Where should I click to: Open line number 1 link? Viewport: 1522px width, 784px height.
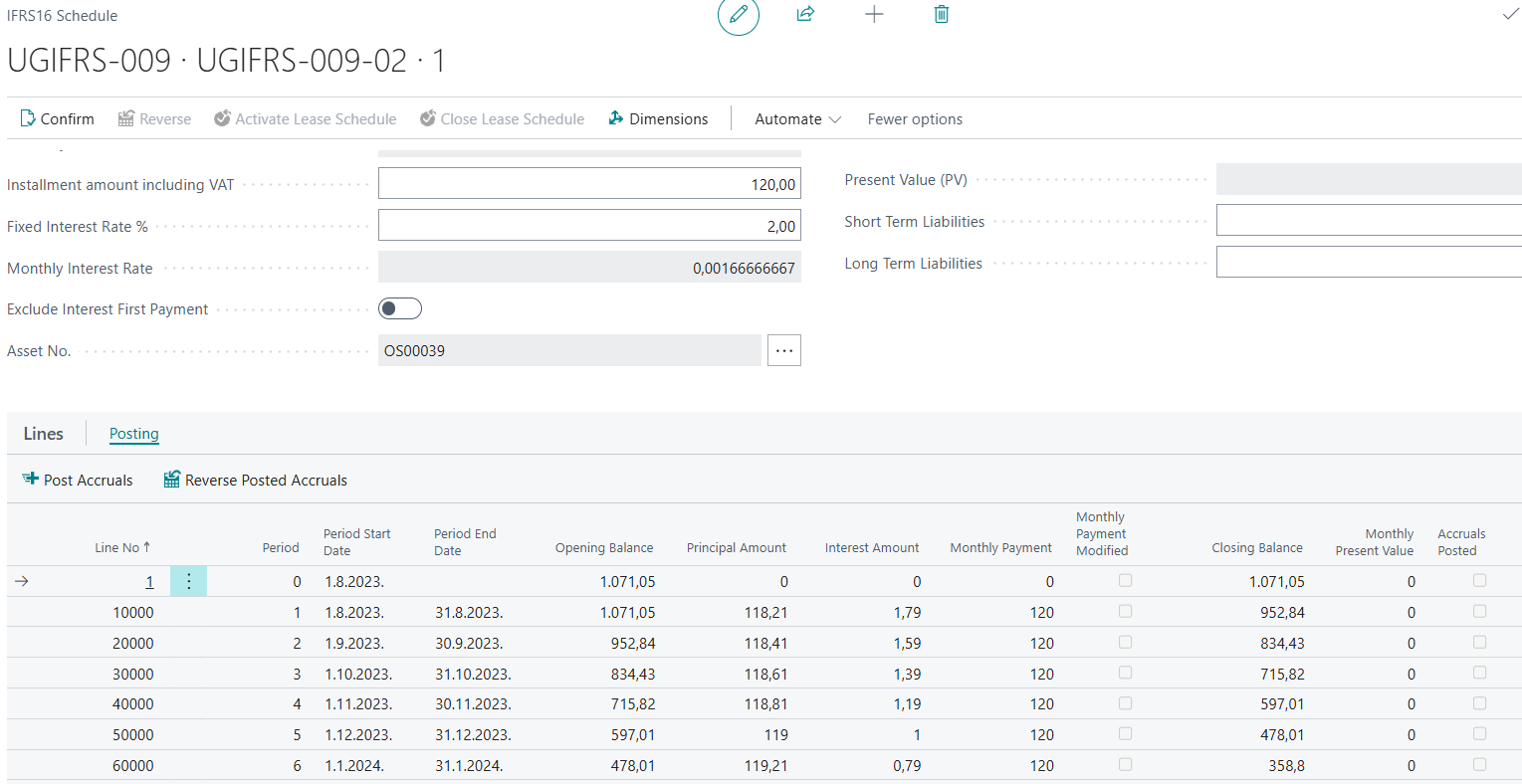coord(149,582)
